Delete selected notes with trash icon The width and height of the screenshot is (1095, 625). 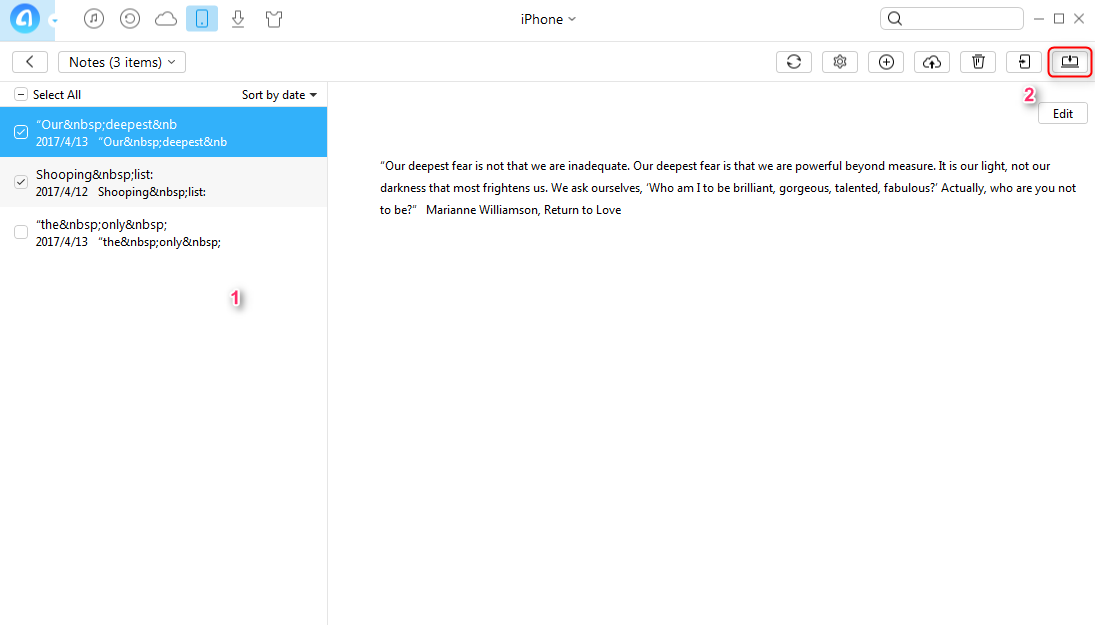point(978,62)
